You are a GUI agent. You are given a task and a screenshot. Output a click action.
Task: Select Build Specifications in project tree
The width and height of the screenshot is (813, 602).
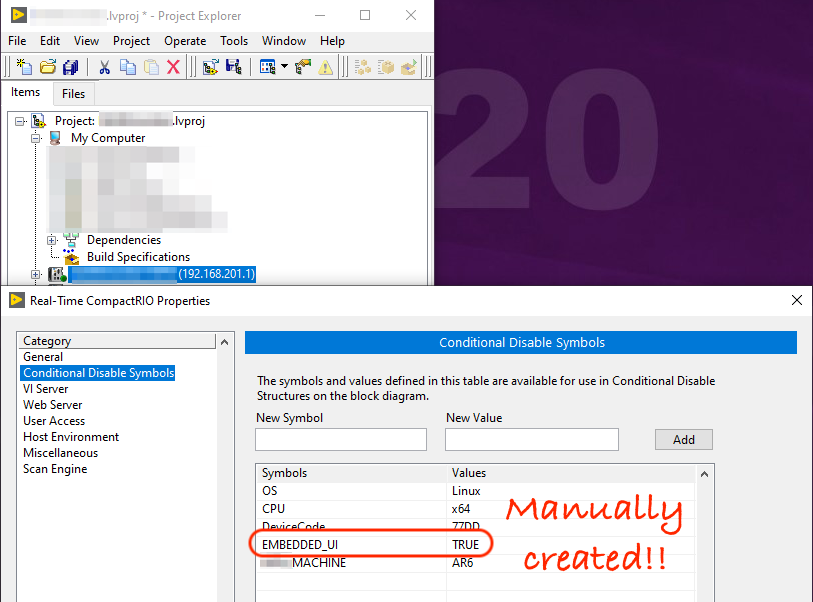[138, 257]
